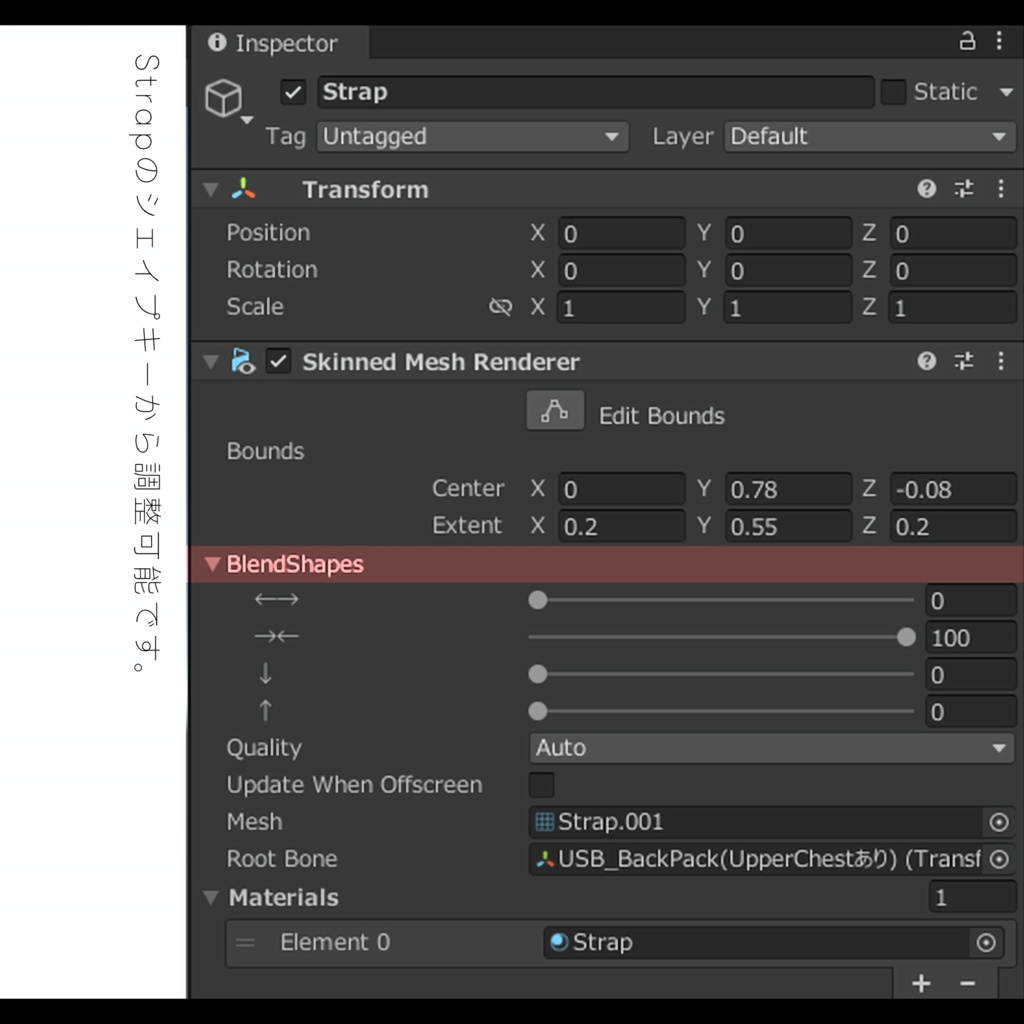Disable the Strap GameObject active checkbox
Viewport: 1024px width, 1024px height.
tap(293, 92)
